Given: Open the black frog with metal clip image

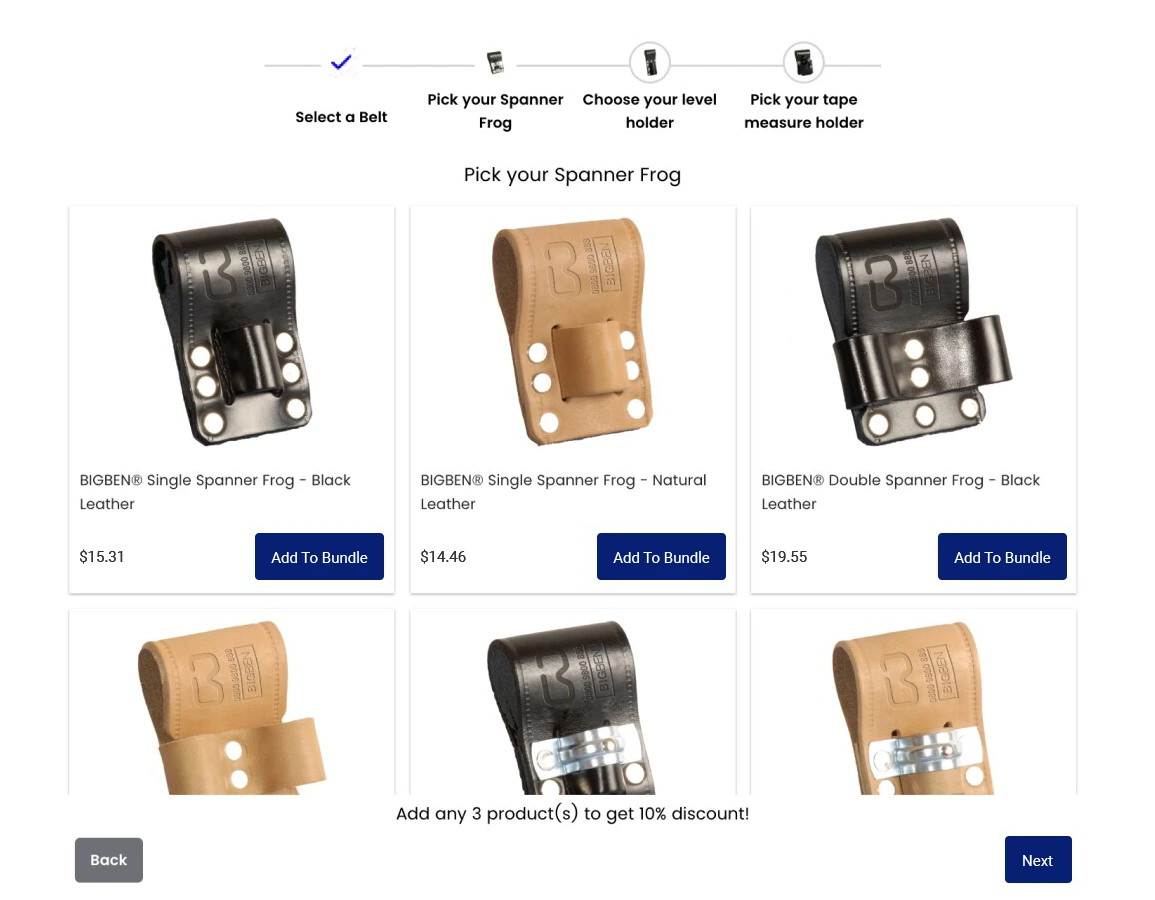Looking at the screenshot, I should pos(572,707).
